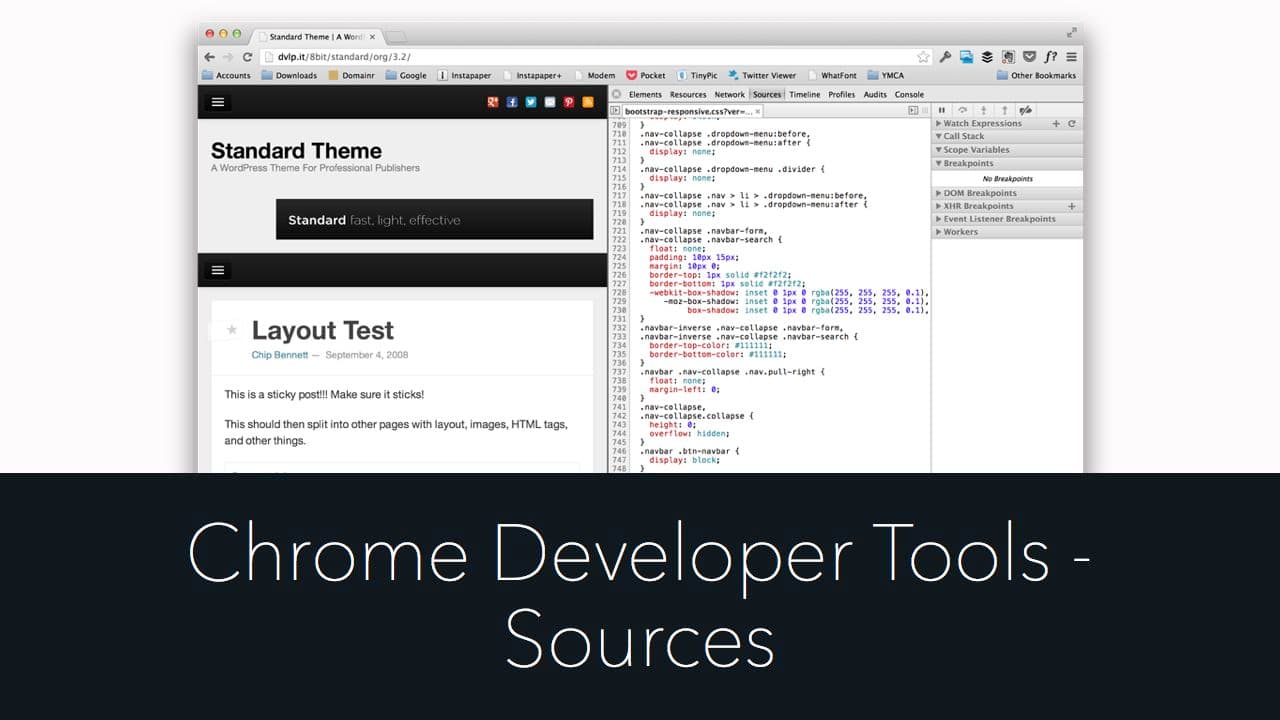Open the Pocket bookmark
The image size is (1280, 720).
(646, 75)
